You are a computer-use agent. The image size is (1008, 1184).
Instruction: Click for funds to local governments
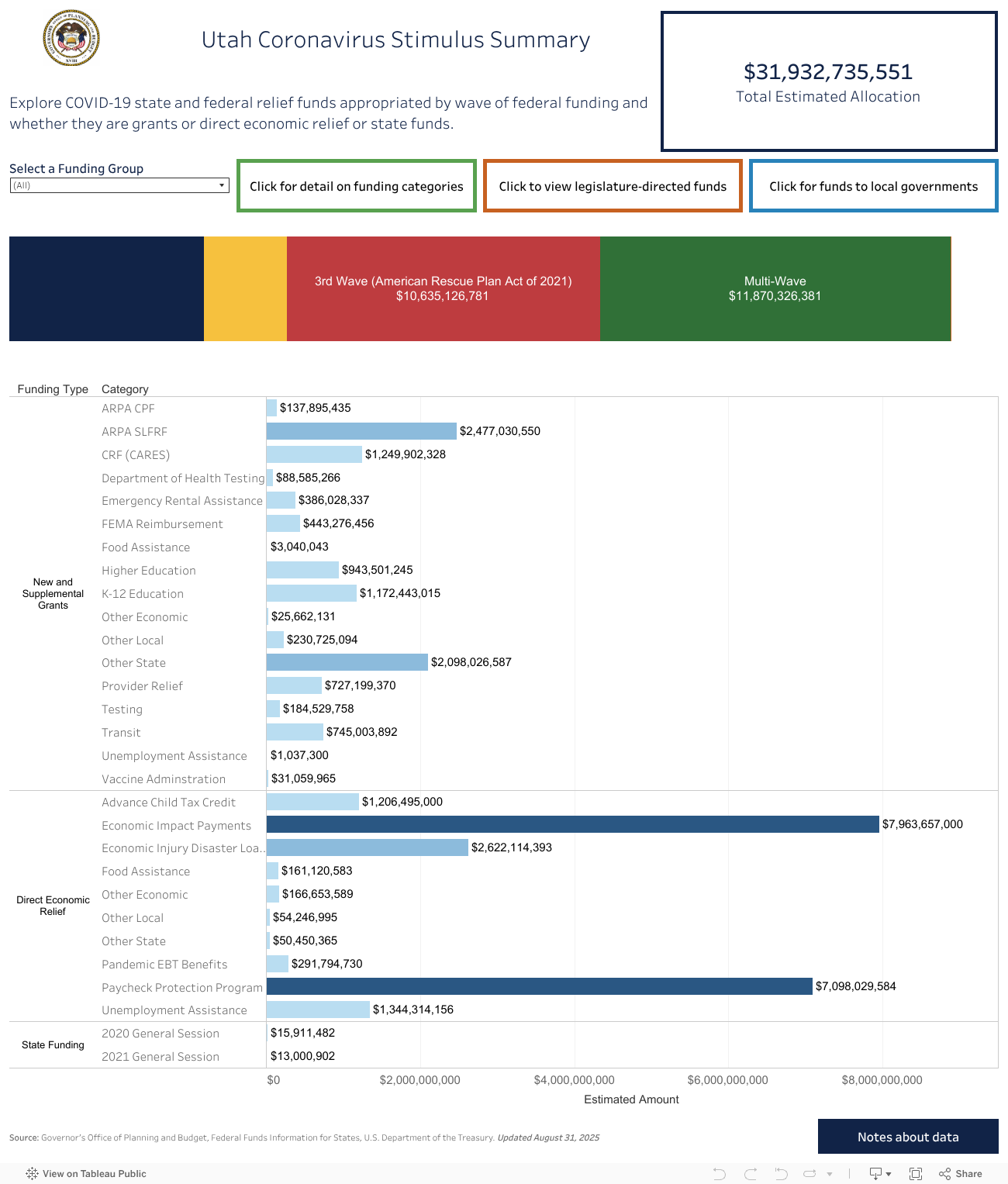874,186
